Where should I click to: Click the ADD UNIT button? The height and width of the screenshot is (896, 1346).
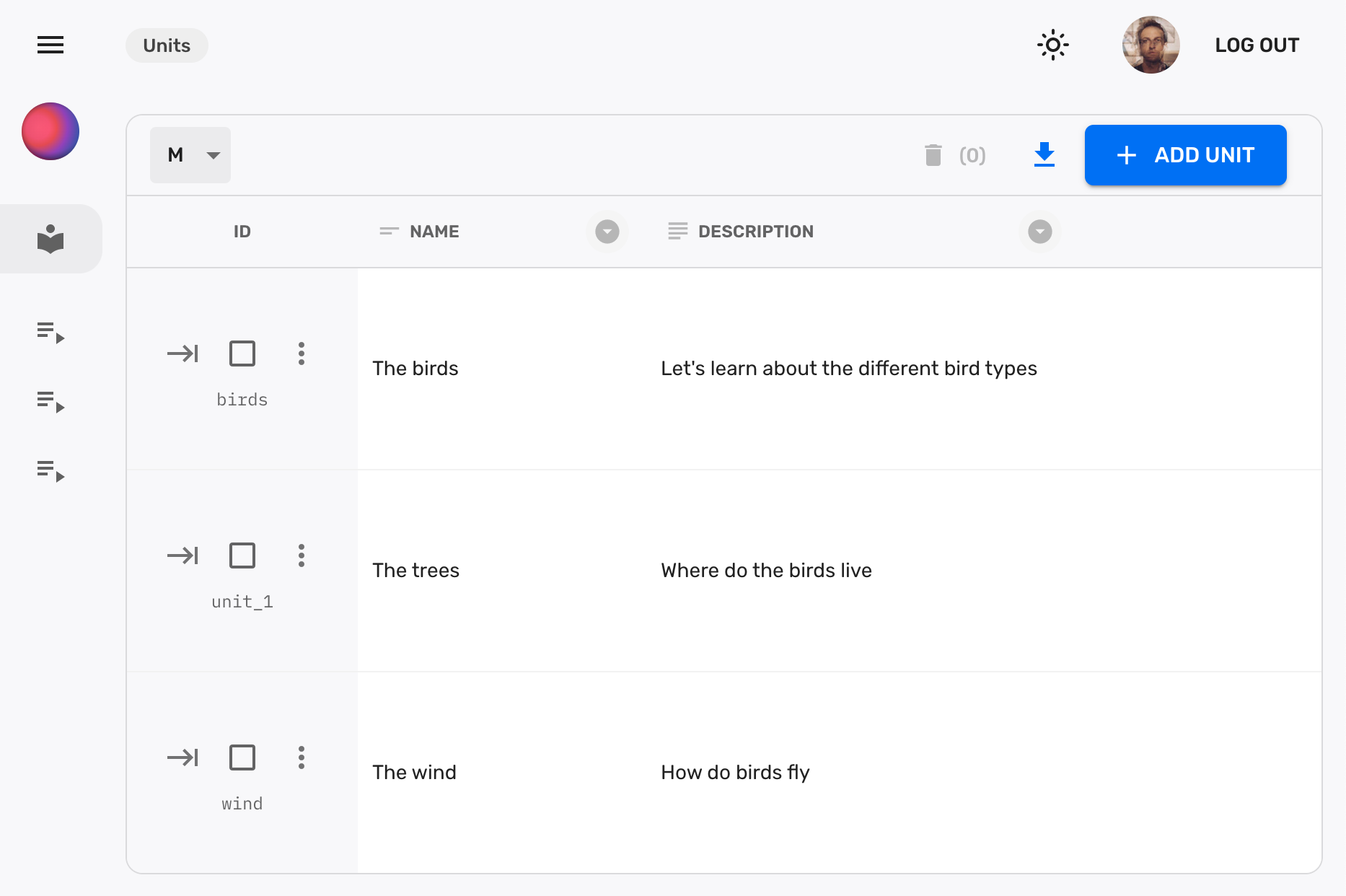coord(1185,155)
